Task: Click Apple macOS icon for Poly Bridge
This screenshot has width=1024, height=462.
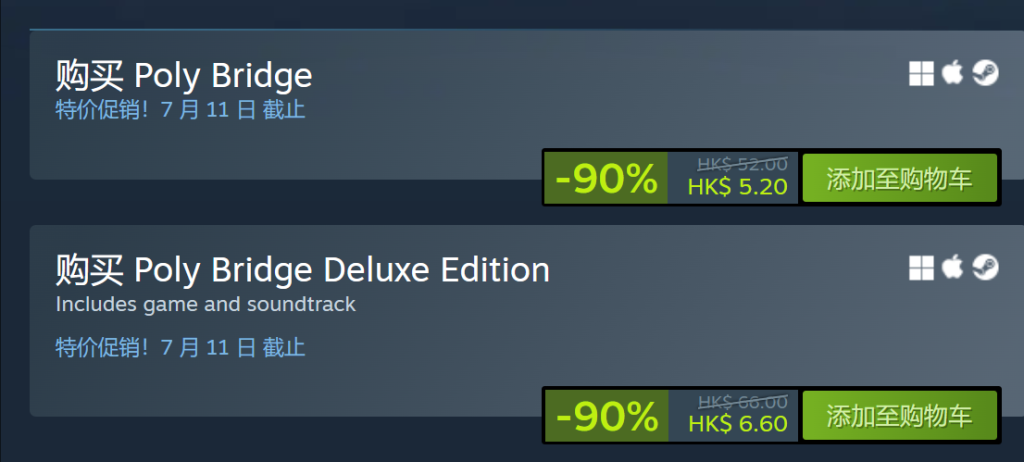Action: coord(952,73)
